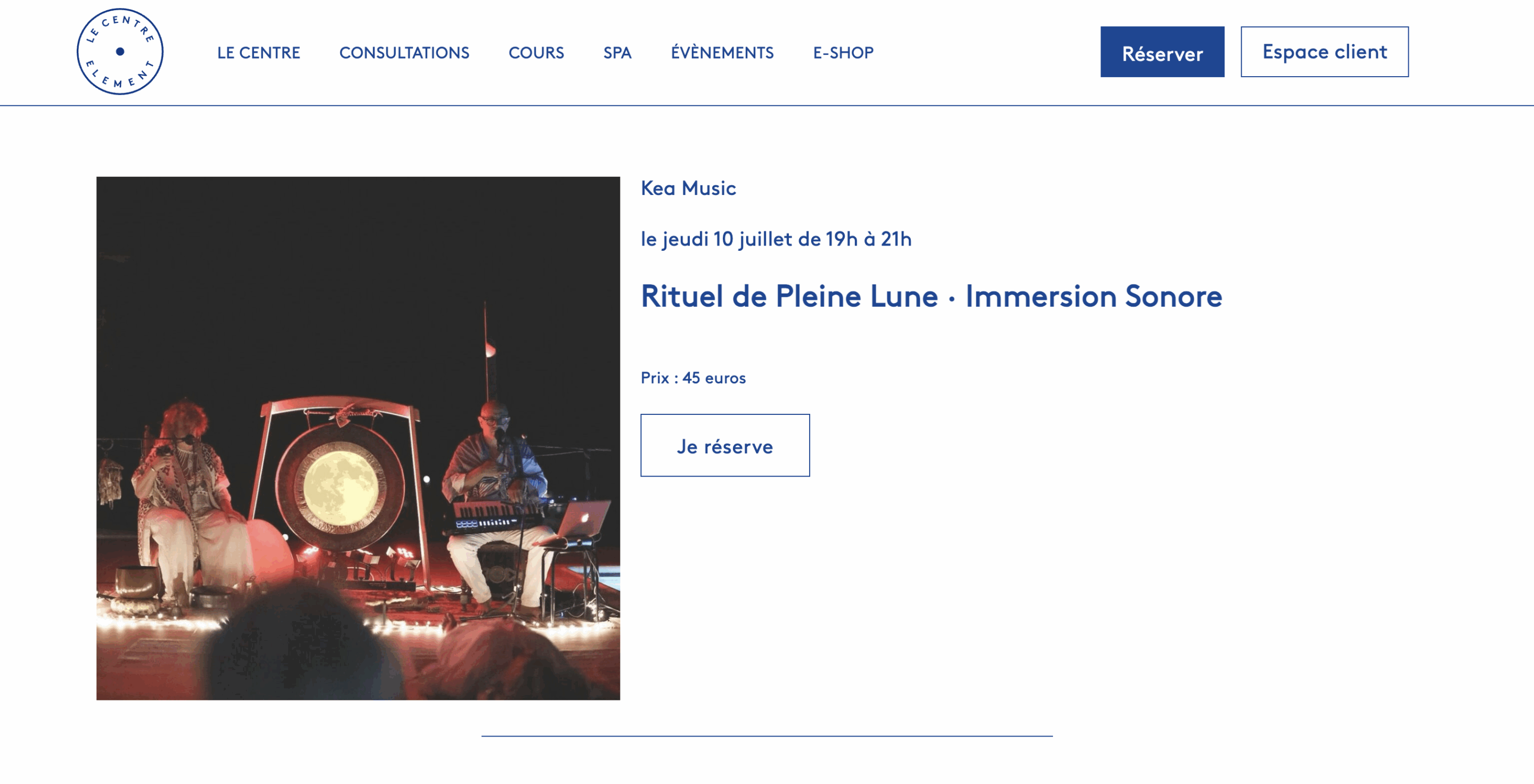The width and height of the screenshot is (1534, 784).
Task: Go to the COURS section
Action: pyautogui.click(x=536, y=52)
